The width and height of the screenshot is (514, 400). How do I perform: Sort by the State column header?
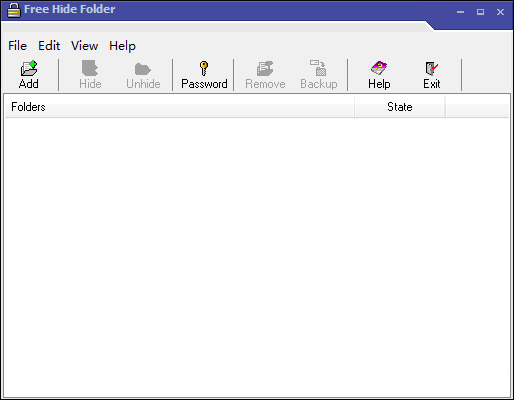point(400,107)
